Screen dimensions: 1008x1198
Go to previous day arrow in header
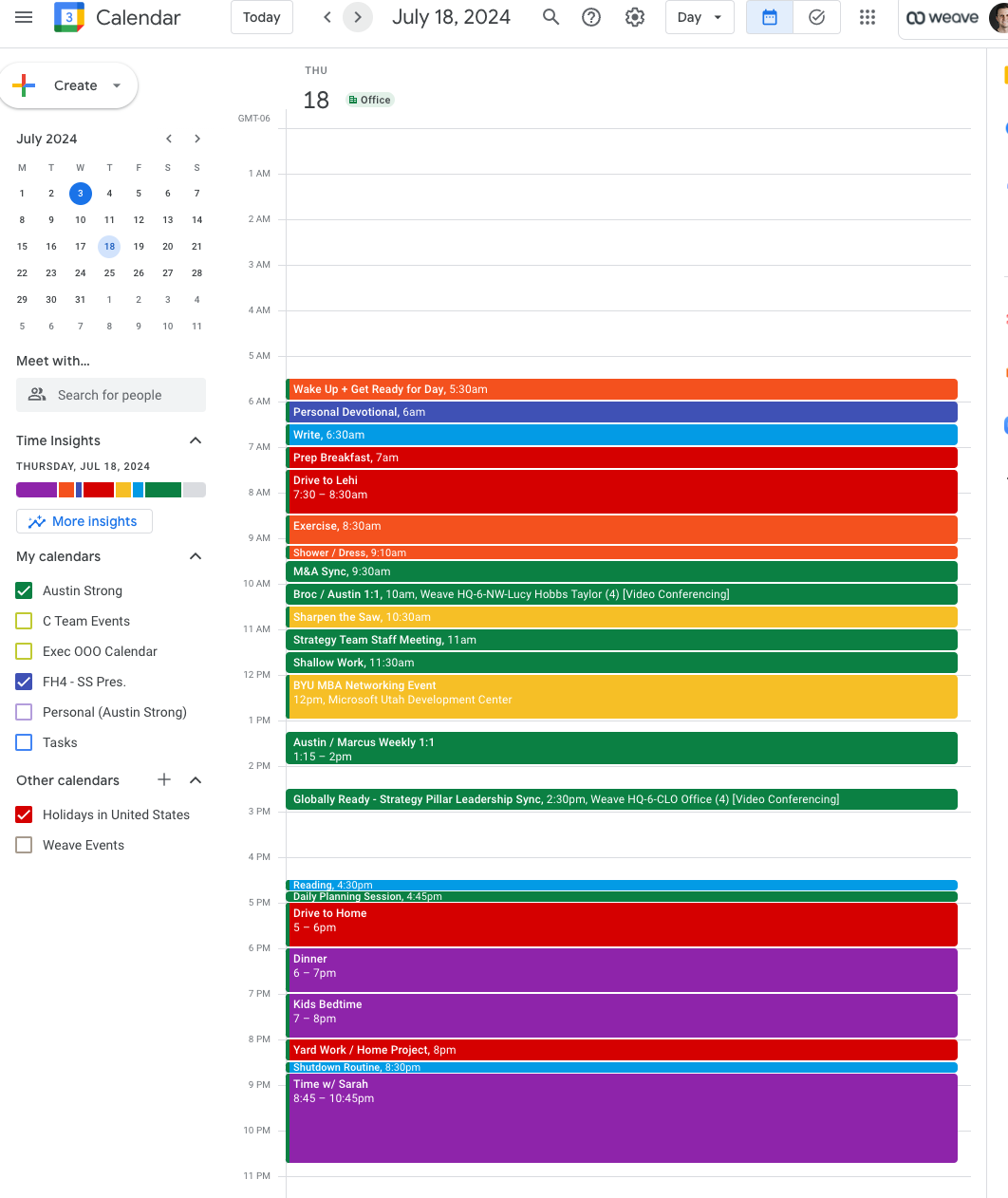pyautogui.click(x=327, y=17)
